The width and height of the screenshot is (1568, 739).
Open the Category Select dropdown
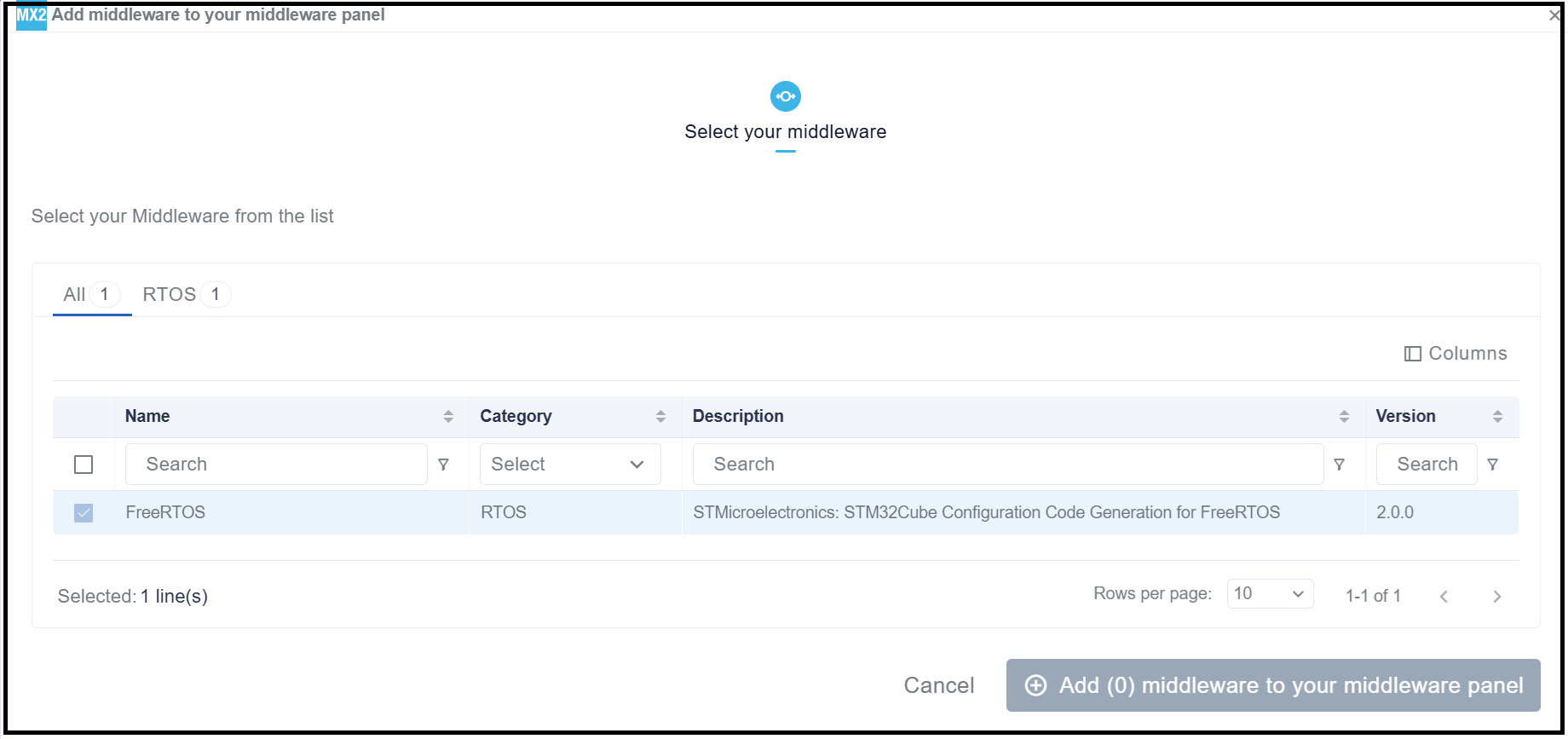569,465
